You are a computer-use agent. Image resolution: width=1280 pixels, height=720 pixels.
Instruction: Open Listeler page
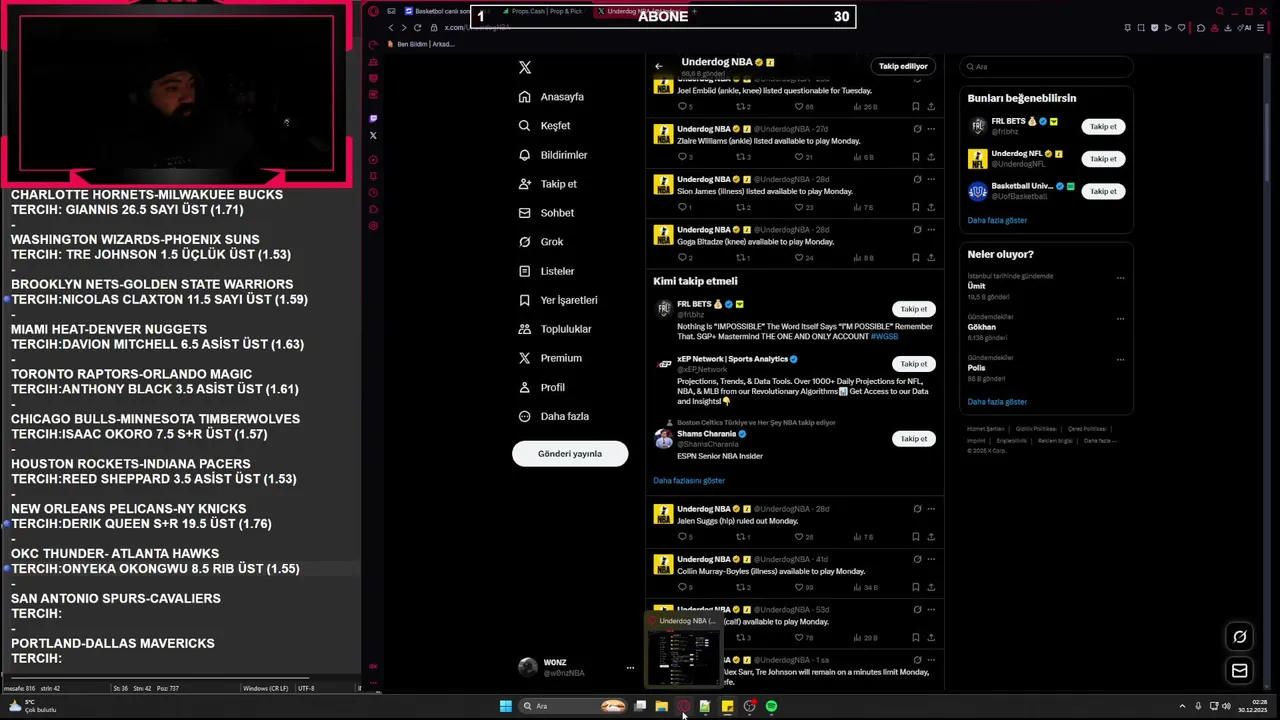(x=546, y=271)
